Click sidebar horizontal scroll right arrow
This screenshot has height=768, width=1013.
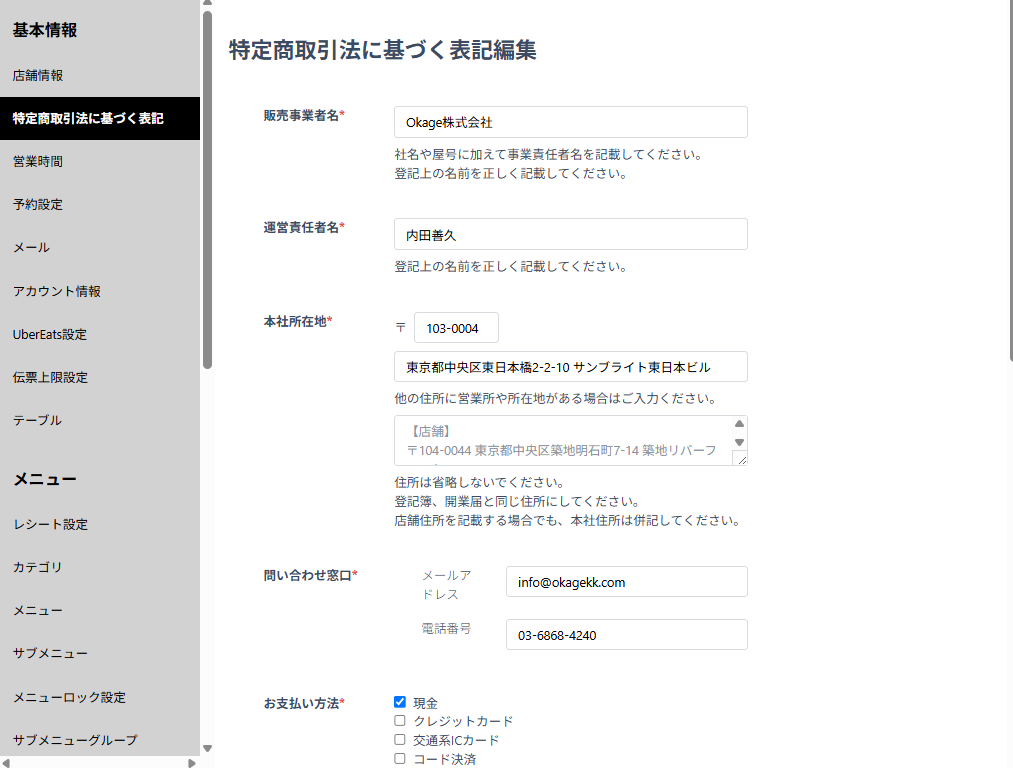point(194,762)
